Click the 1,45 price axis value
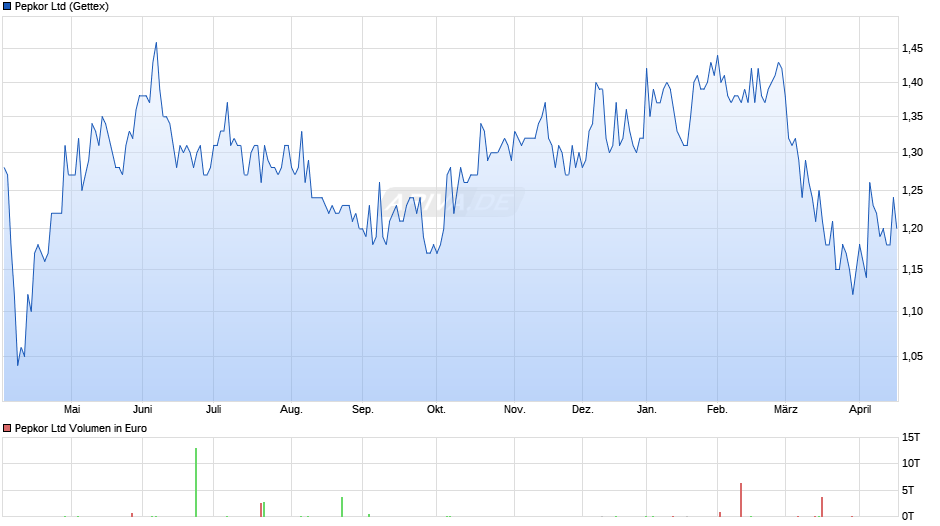The width and height of the screenshot is (940, 526). pyautogui.click(x=912, y=49)
